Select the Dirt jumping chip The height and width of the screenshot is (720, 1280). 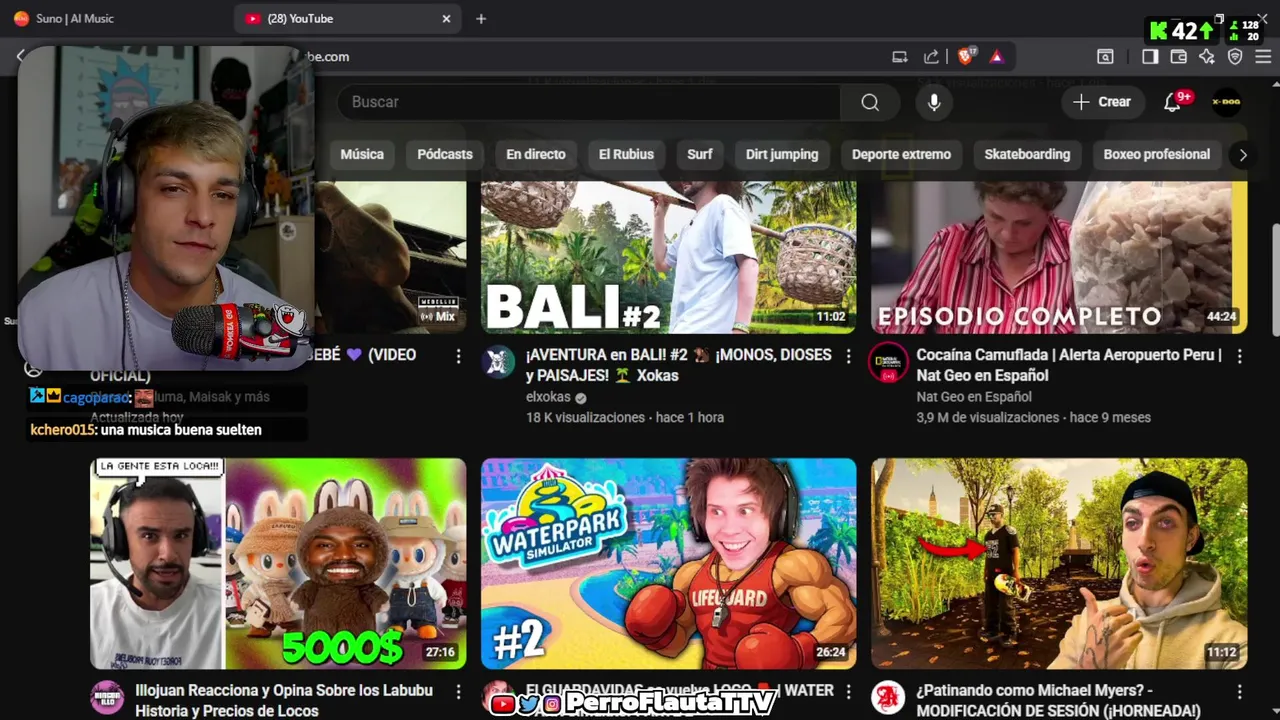click(x=782, y=154)
